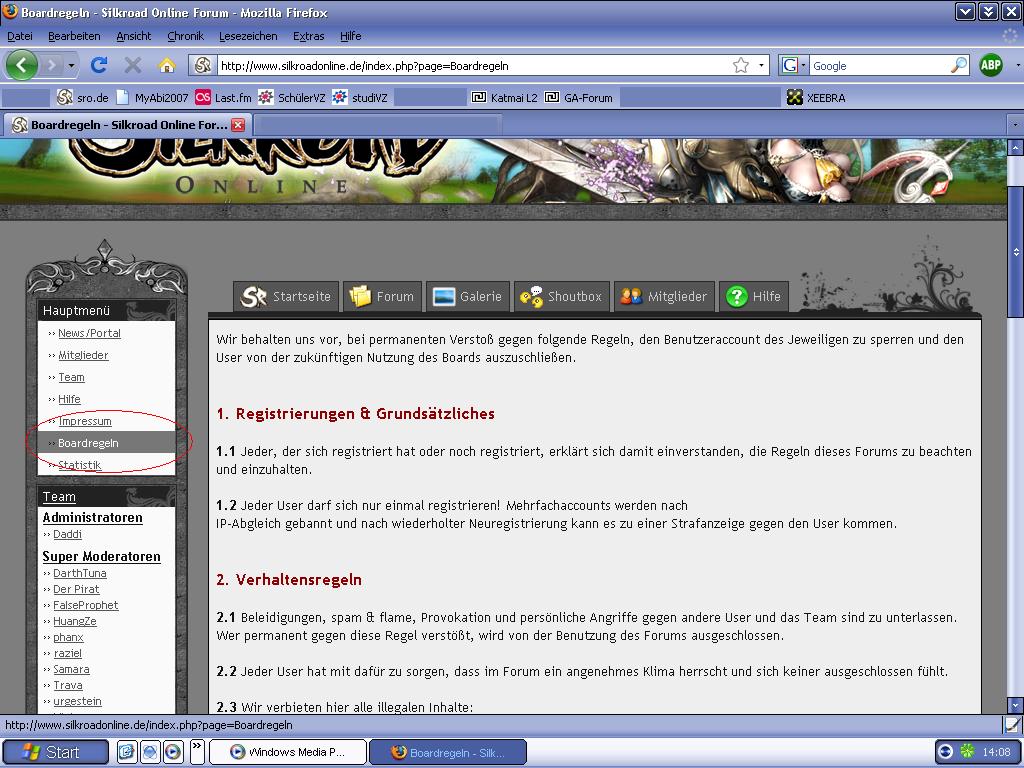The height and width of the screenshot is (768, 1024).
Task: Click the Google search magnifier icon
Action: (959, 65)
